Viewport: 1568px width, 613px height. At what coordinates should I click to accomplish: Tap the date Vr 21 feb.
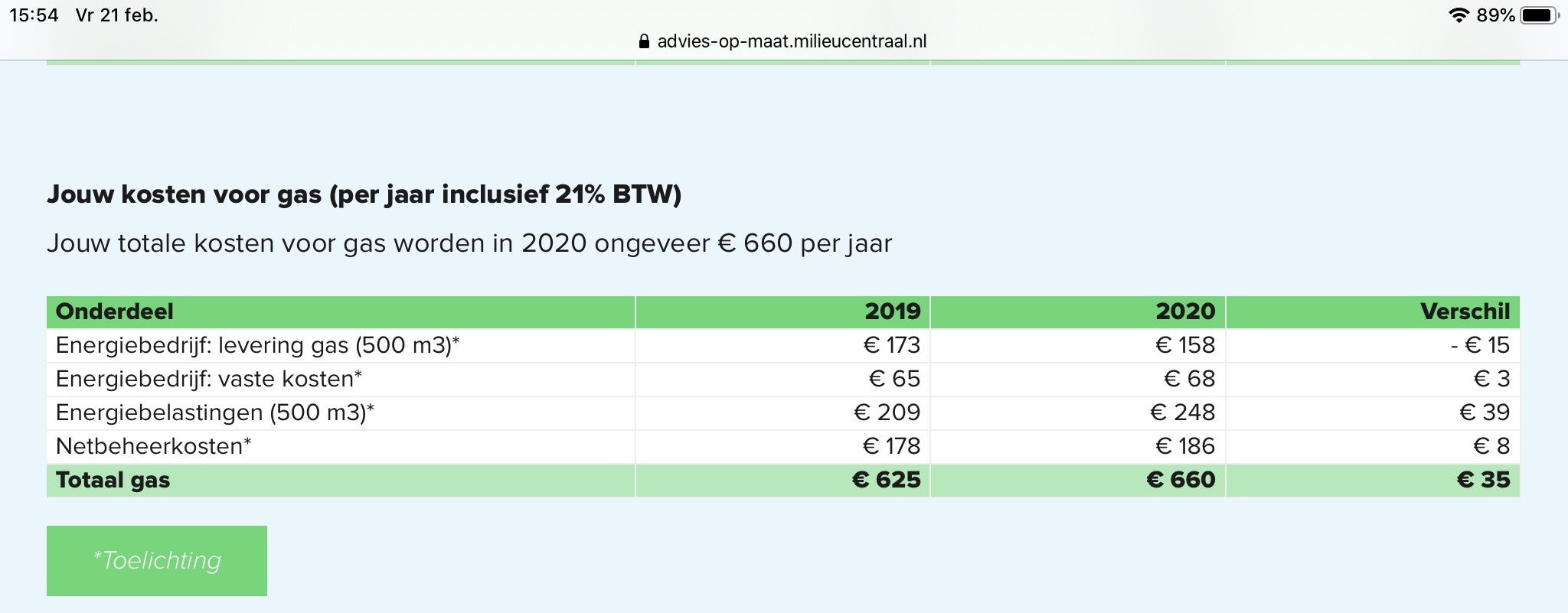(x=116, y=15)
